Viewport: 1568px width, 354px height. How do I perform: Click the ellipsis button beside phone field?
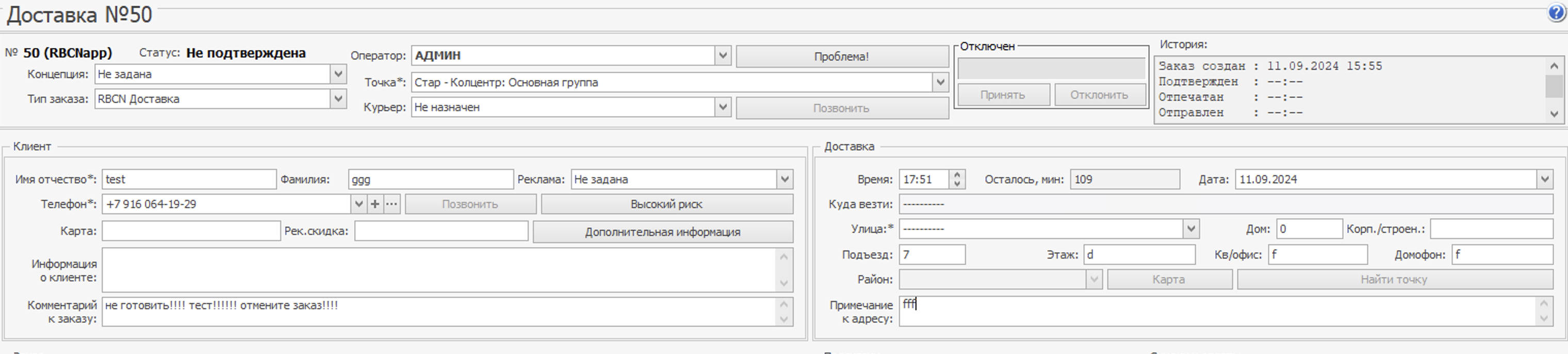click(x=392, y=204)
